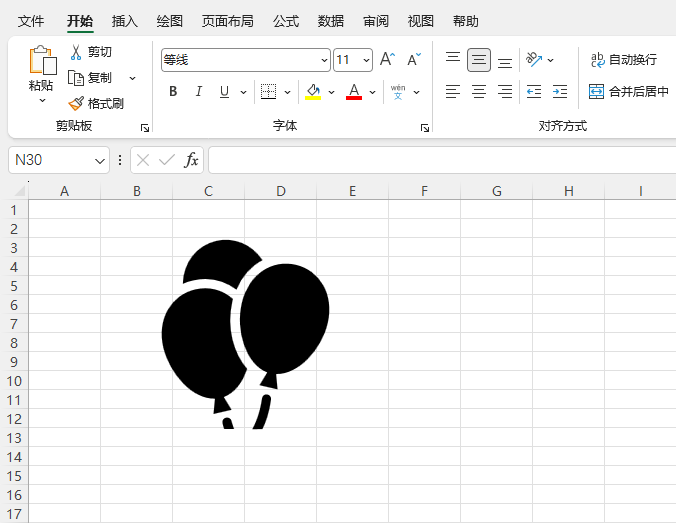Click the fx insert function icon
The width and height of the screenshot is (676, 523).
click(x=191, y=160)
